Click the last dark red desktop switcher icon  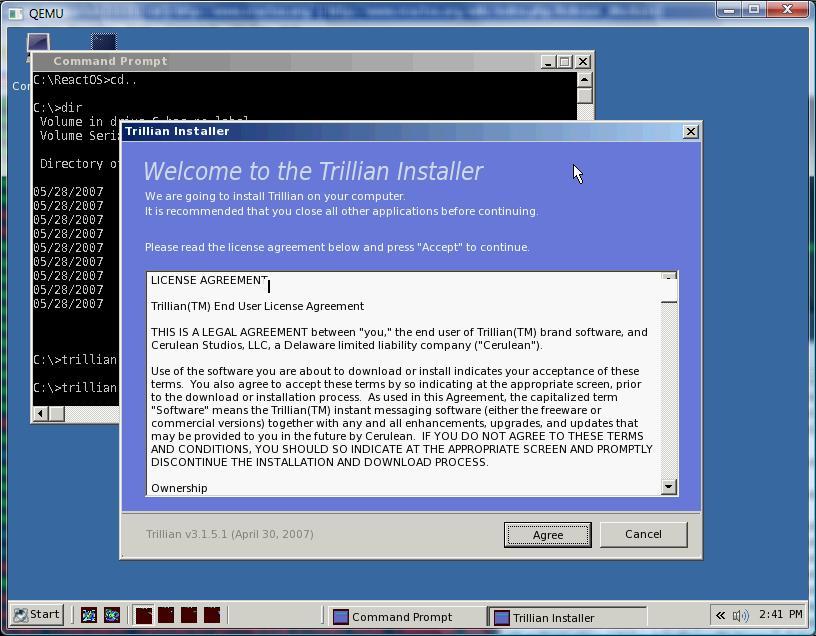212,615
